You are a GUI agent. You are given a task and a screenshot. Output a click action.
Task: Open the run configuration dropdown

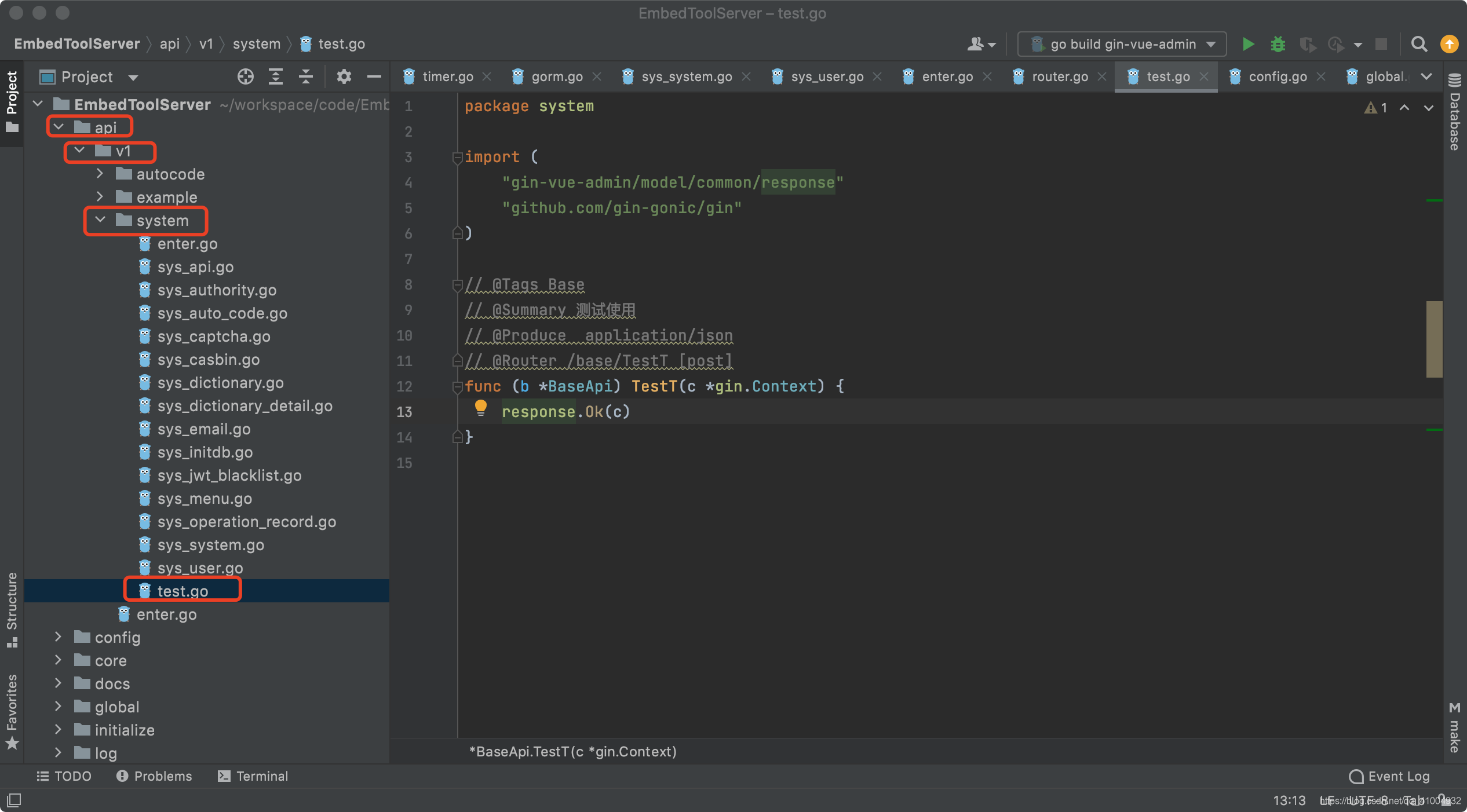tap(1122, 44)
